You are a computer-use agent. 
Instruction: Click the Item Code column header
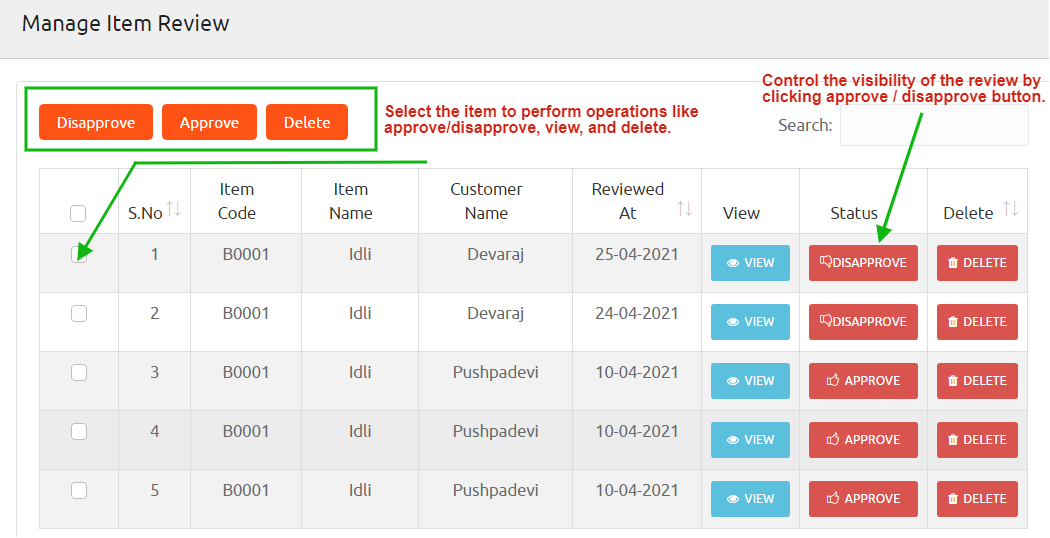pos(238,201)
